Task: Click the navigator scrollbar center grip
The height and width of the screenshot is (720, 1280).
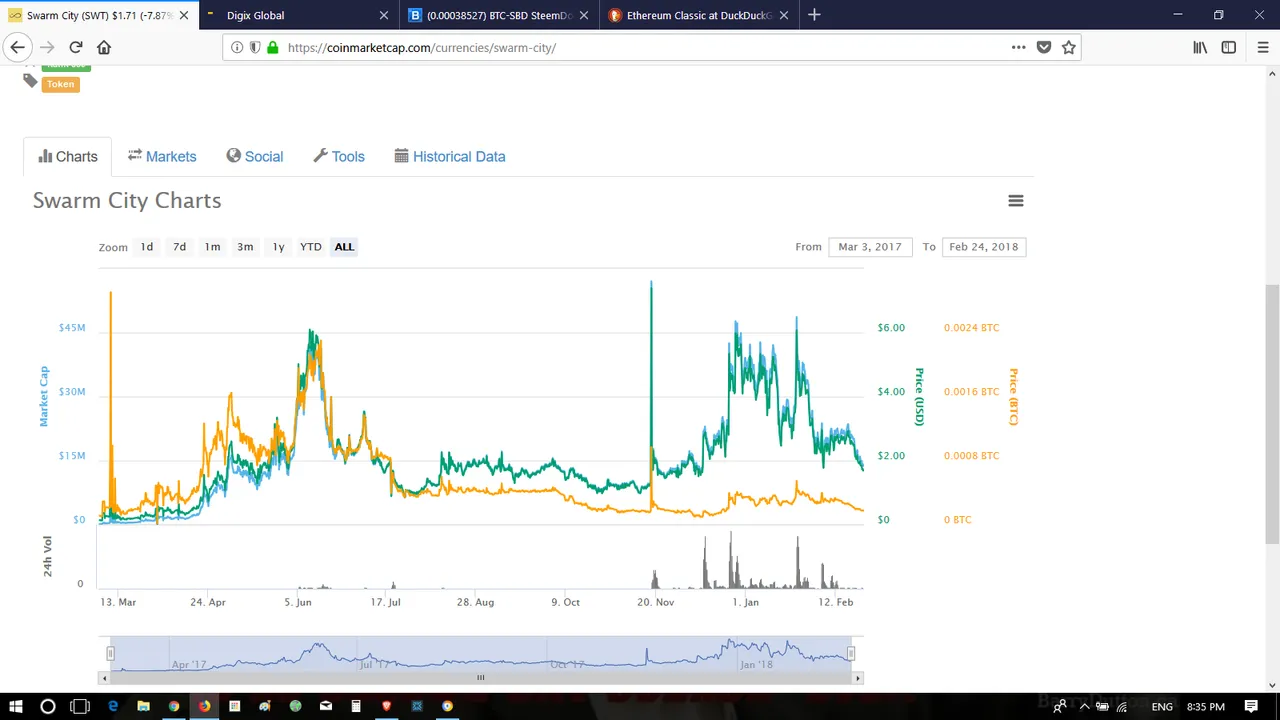Action: [480, 678]
